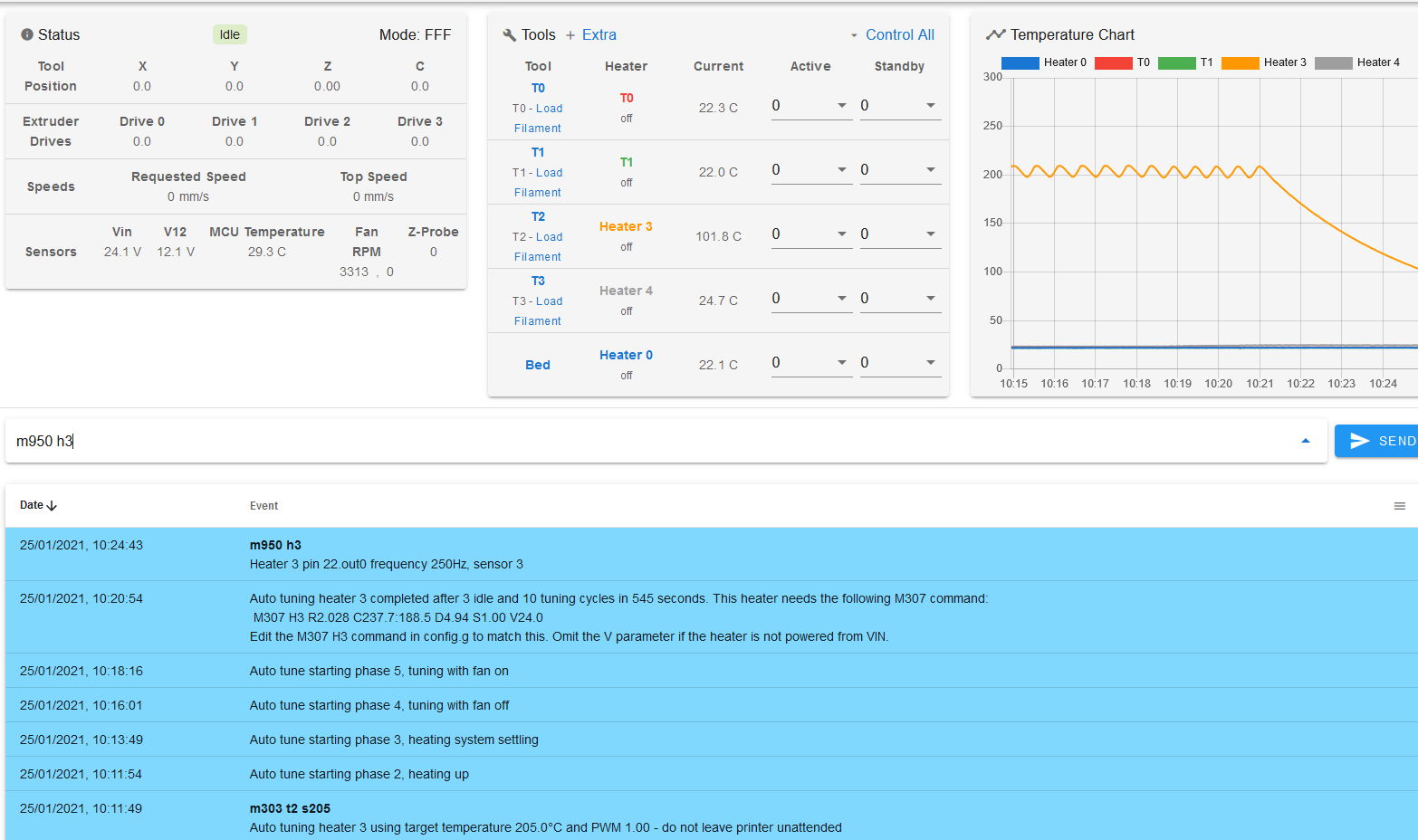Viewport: 1418px width, 840px height.
Task: Click Load Filament for T3
Action: point(538,311)
